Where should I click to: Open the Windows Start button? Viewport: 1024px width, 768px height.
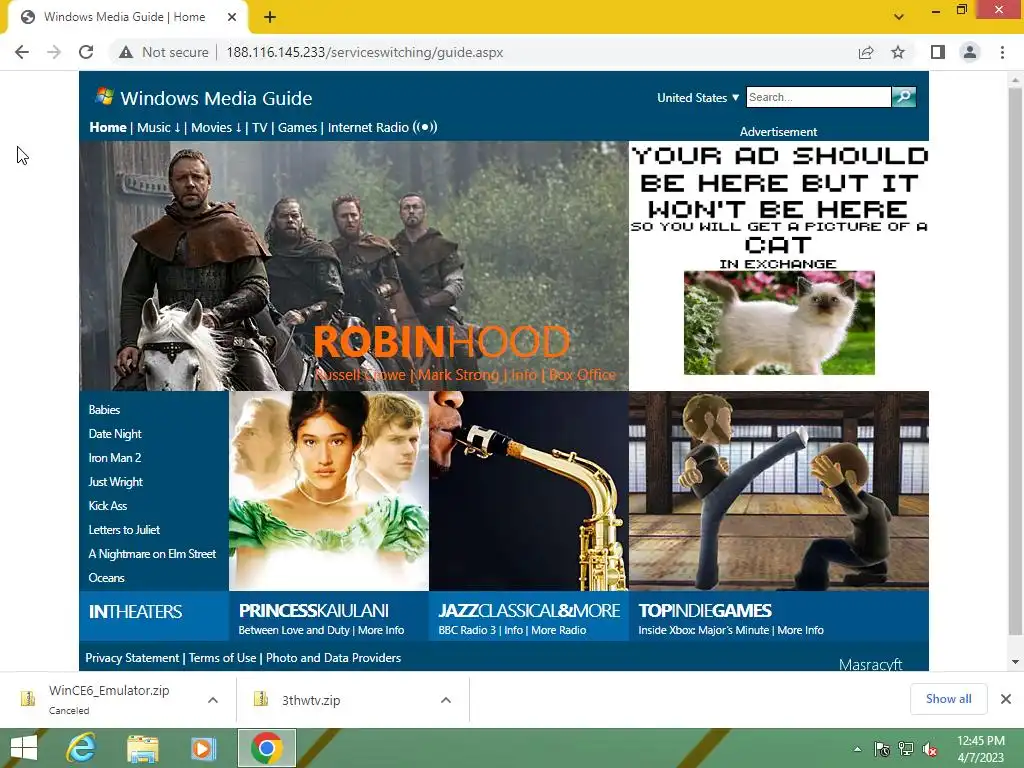pyautogui.click(x=24, y=748)
